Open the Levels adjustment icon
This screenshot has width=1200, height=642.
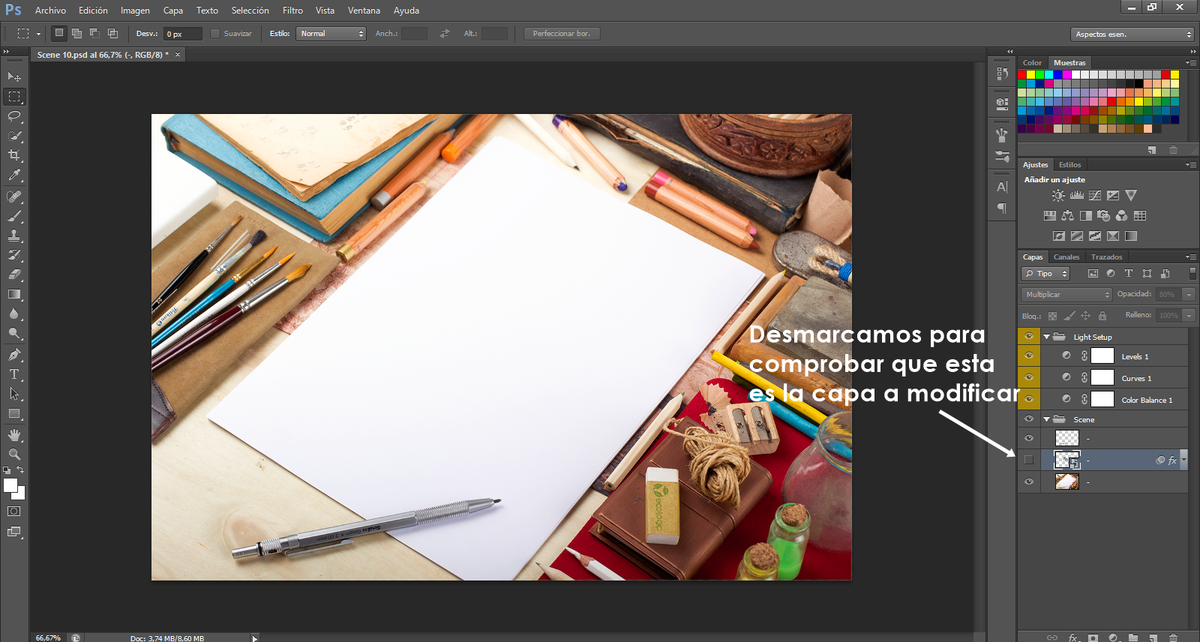pos(1077,195)
